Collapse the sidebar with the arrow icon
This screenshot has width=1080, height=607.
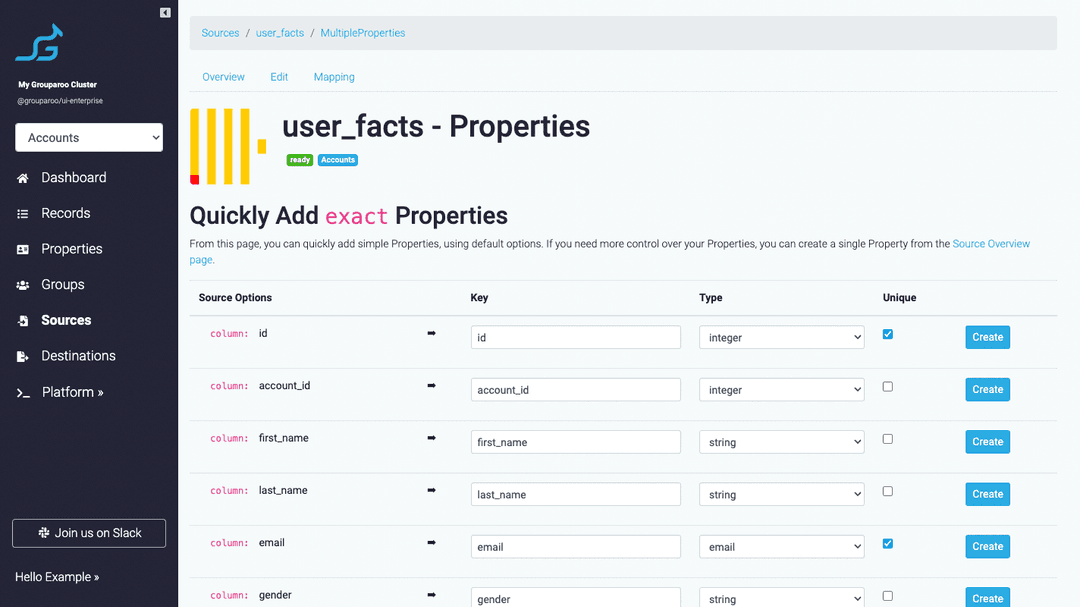(x=164, y=12)
